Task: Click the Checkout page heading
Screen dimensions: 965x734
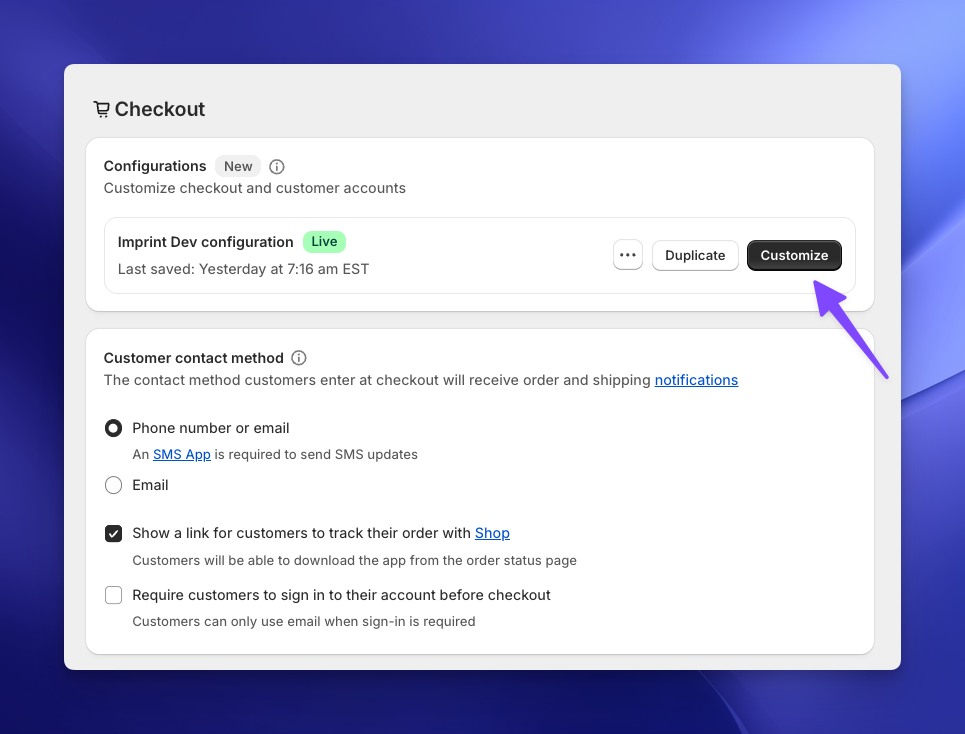Action: [x=159, y=108]
